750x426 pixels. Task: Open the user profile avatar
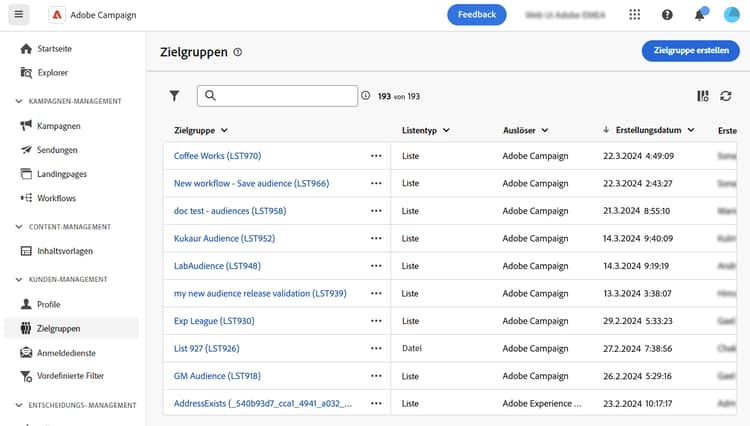(731, 15)
